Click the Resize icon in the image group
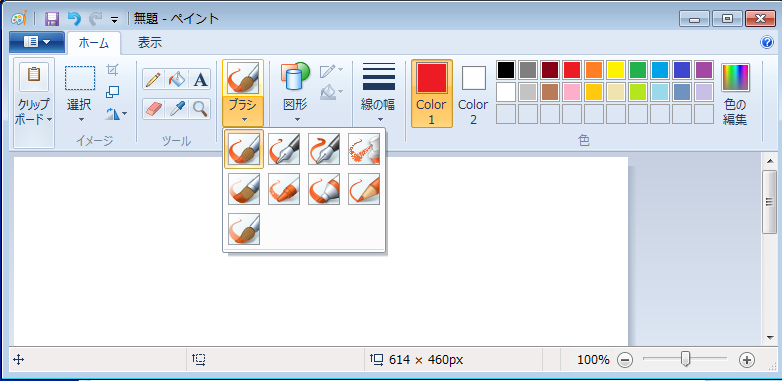The image size is (782, 381). click(113, 92)
